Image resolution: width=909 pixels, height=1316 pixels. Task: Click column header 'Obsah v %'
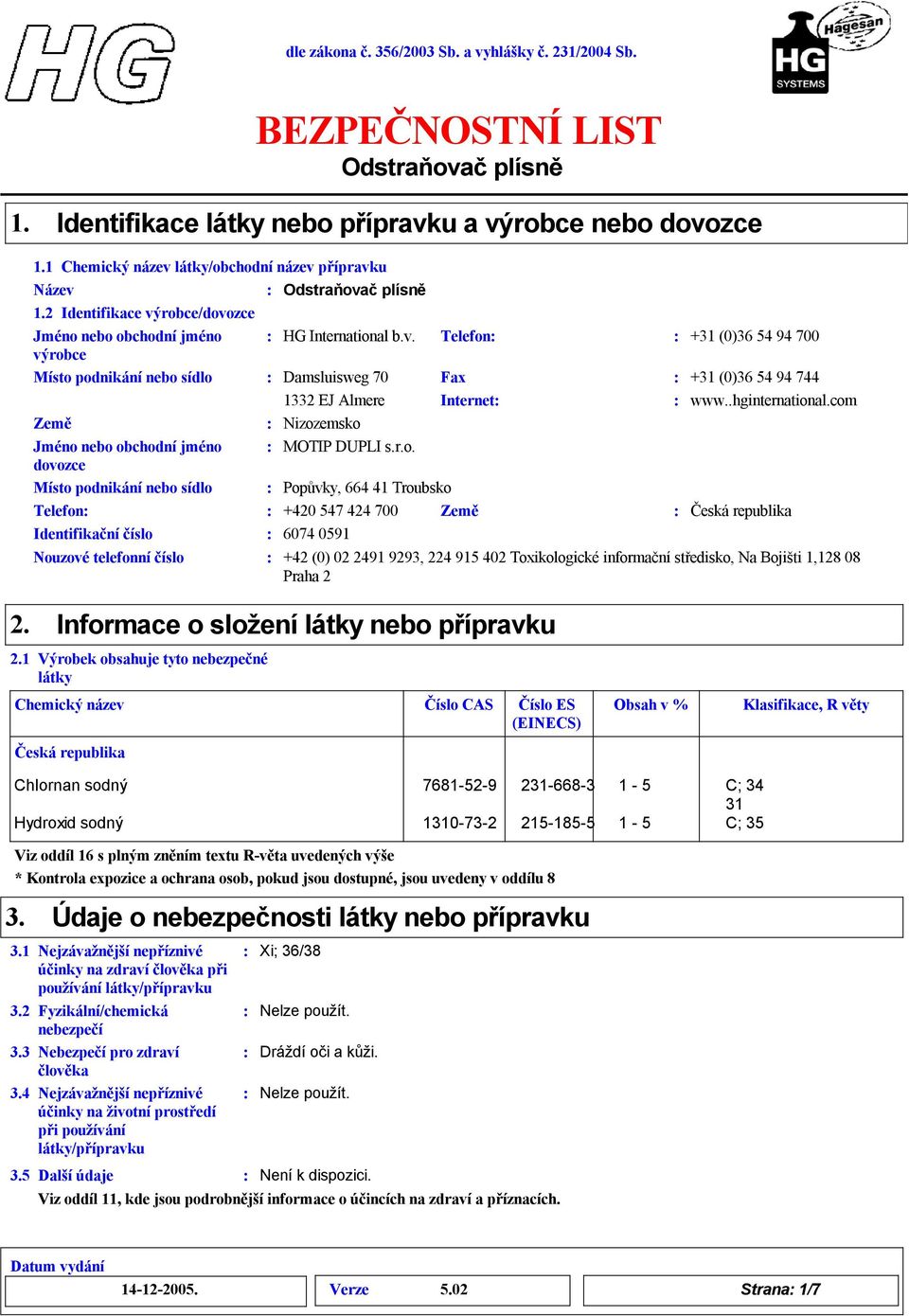point(651,705)
